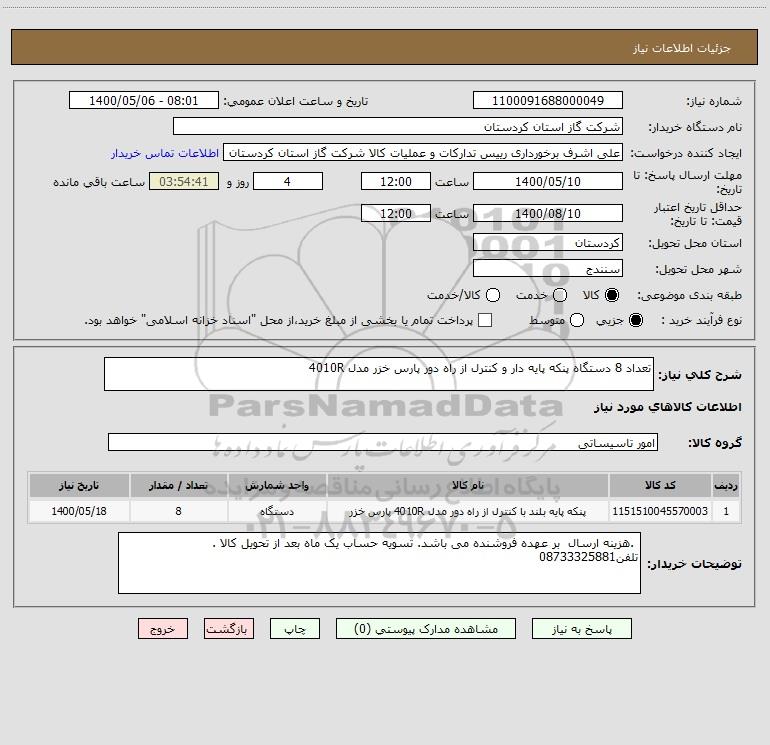Click the announcement date field 1400/05/06 - 08:01
The image size is (770, 745).
(x=143, y=100)
